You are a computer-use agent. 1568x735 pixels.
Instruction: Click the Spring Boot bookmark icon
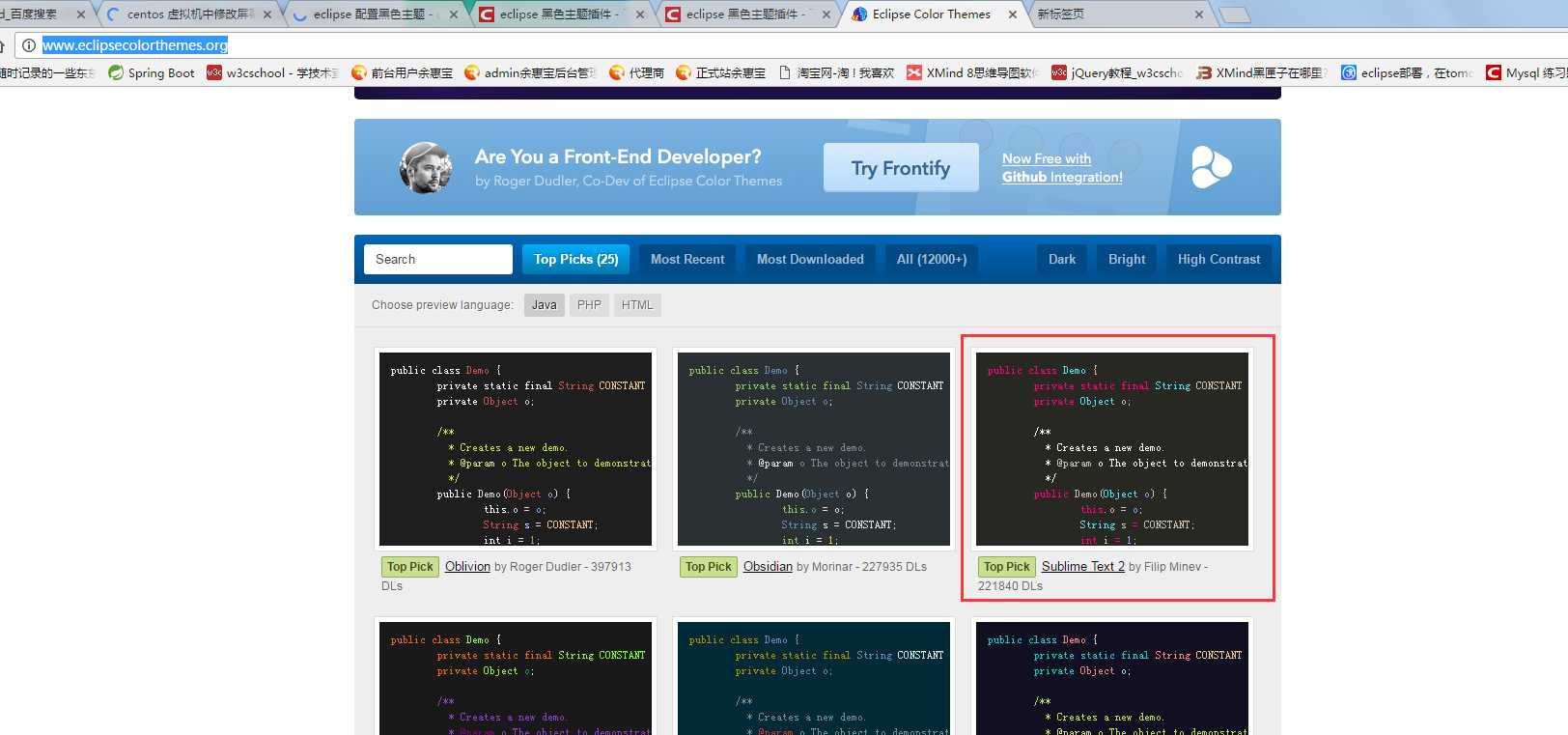tap(116, 72)
